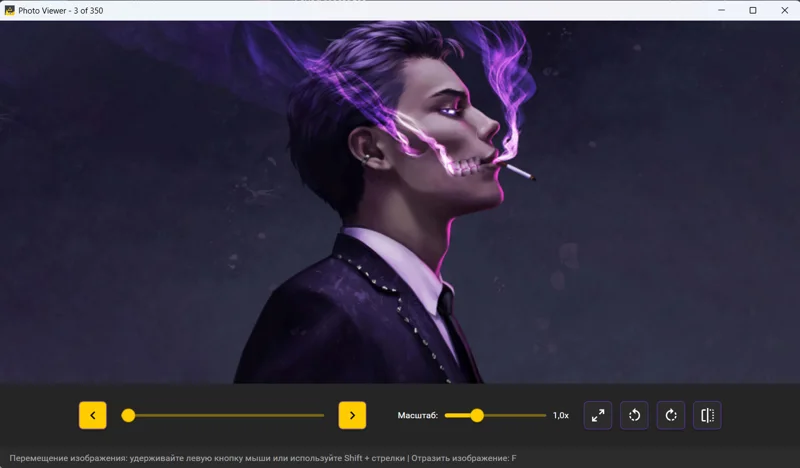
Task: Click the middle of the photo navigation track
Action: 225,415
